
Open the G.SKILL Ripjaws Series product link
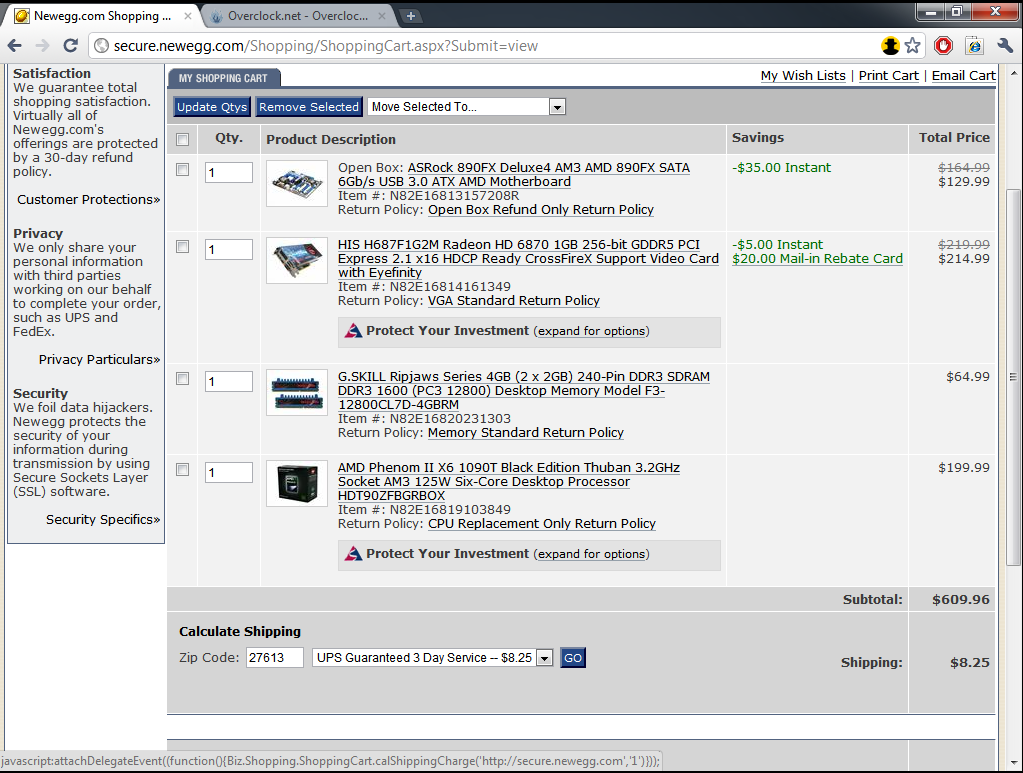pyautogui.click(x=524, y=391)
